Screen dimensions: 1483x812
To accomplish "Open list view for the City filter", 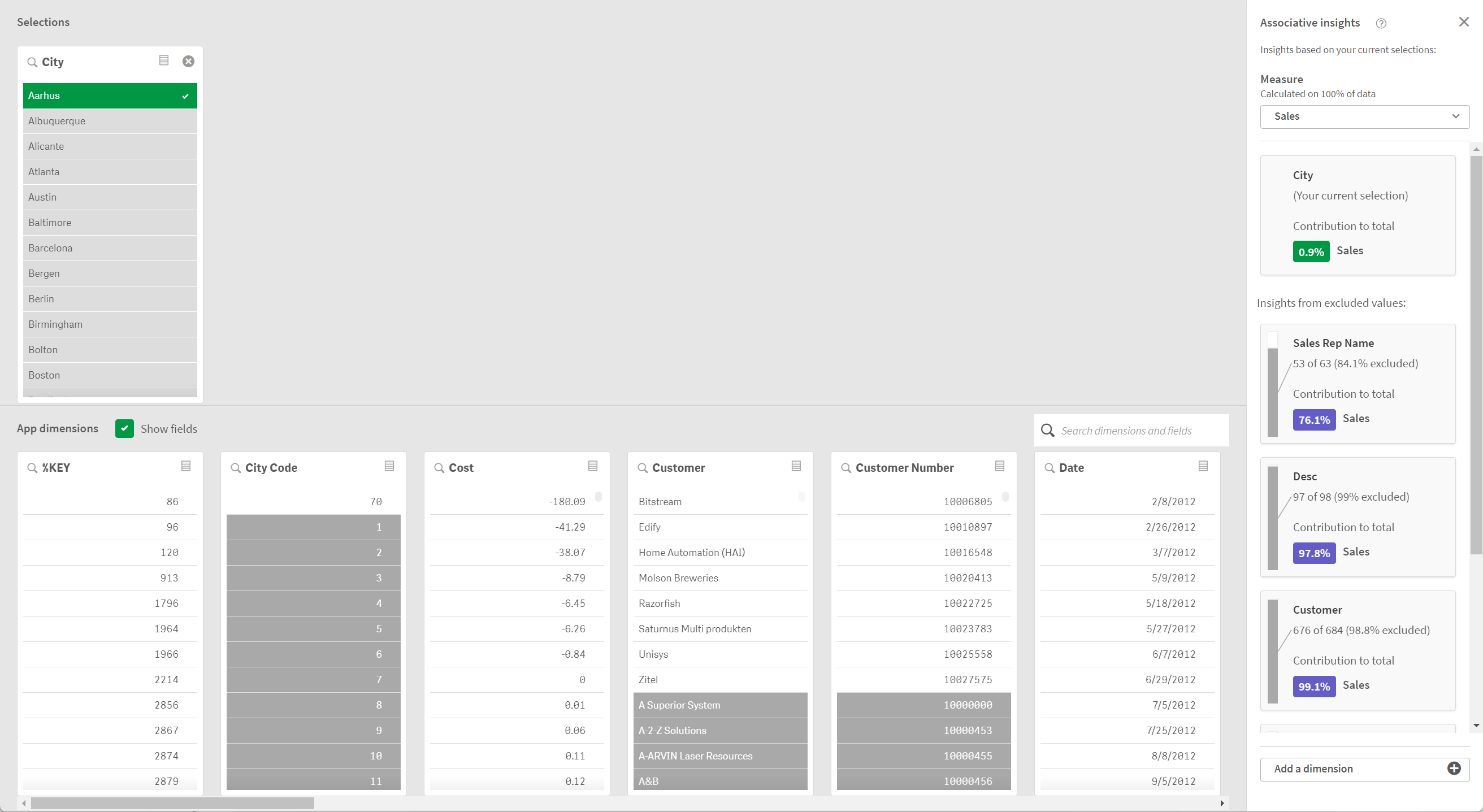I will click(x=163, y=60).
